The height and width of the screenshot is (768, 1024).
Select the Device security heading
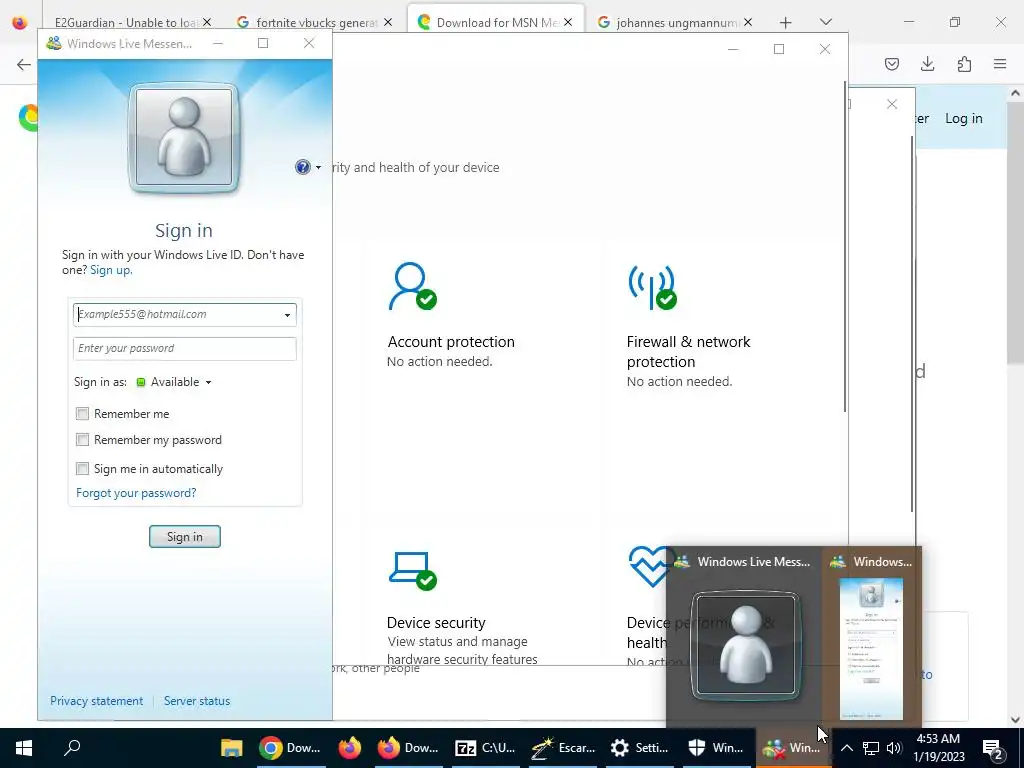436,622
